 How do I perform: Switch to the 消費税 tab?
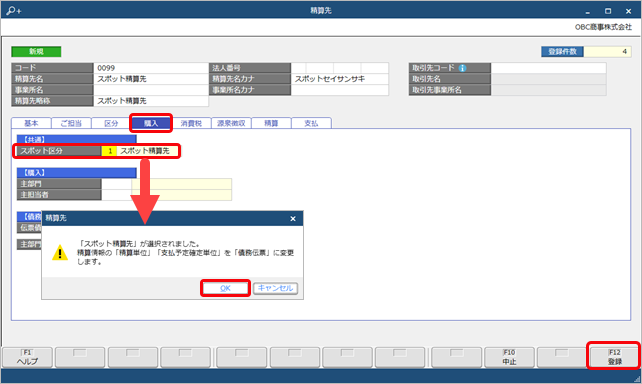click(x=191, y=123)
